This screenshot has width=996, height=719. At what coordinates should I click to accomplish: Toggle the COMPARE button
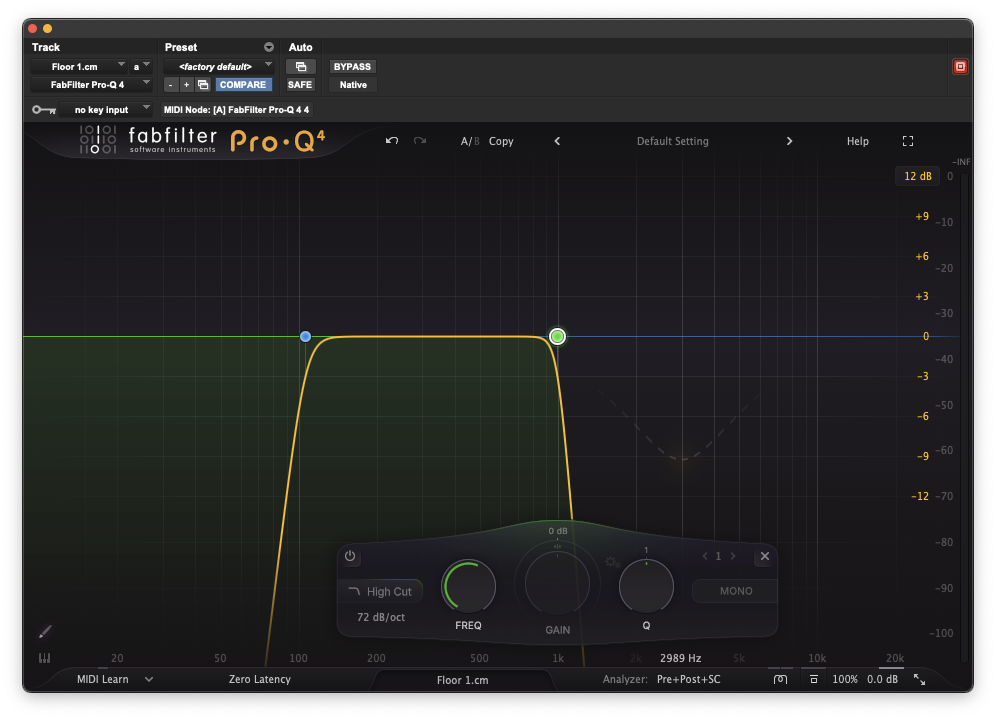click(x=243, y=84)
